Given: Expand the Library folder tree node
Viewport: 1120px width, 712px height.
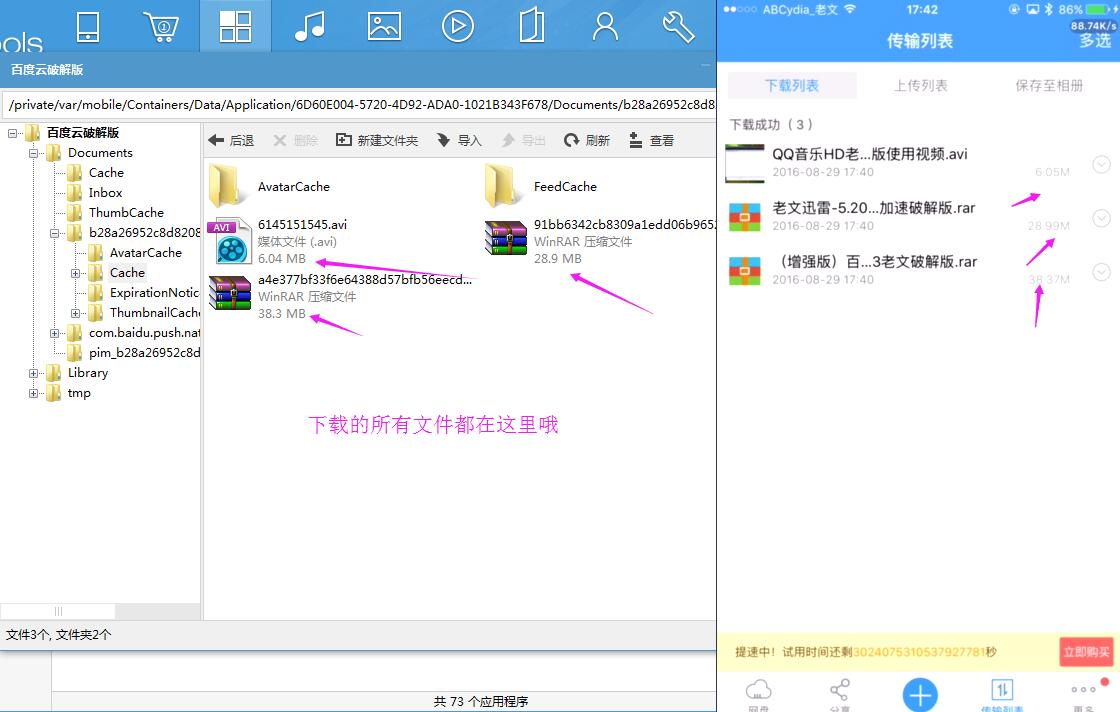Looking at the screenshot, I should click(34, 373).
